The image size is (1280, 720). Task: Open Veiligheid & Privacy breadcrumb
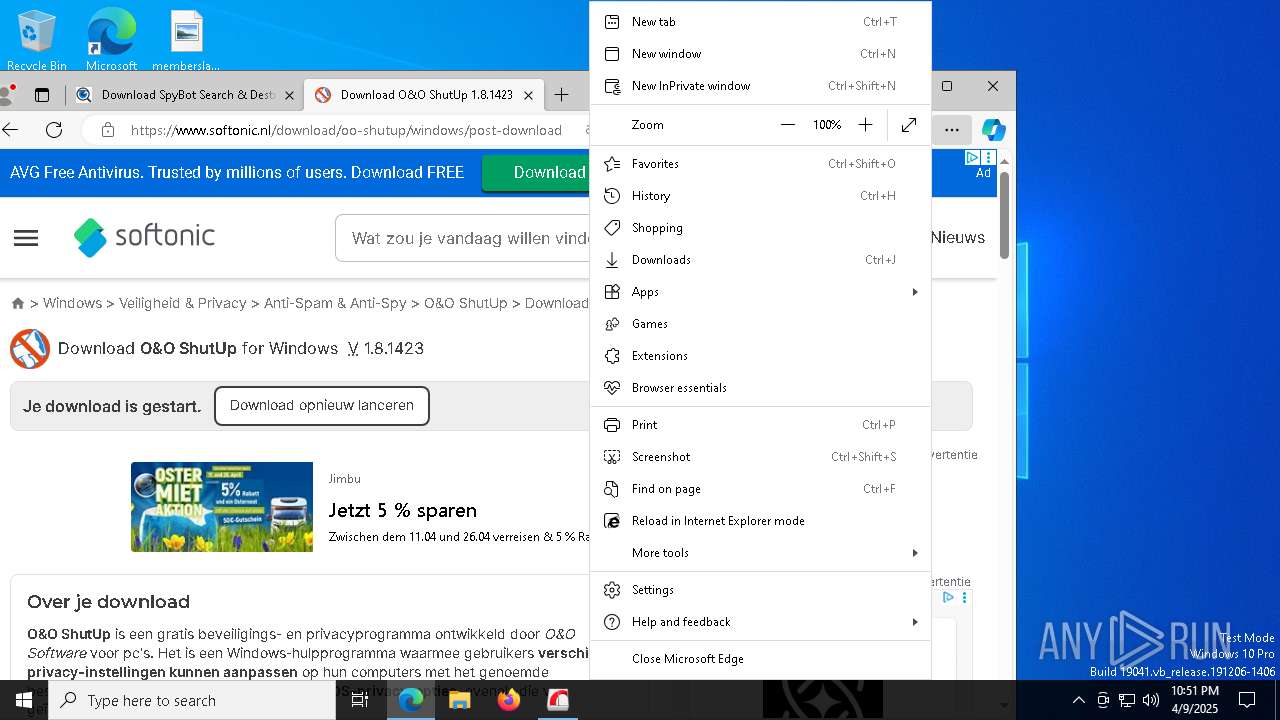click(183, 303)
